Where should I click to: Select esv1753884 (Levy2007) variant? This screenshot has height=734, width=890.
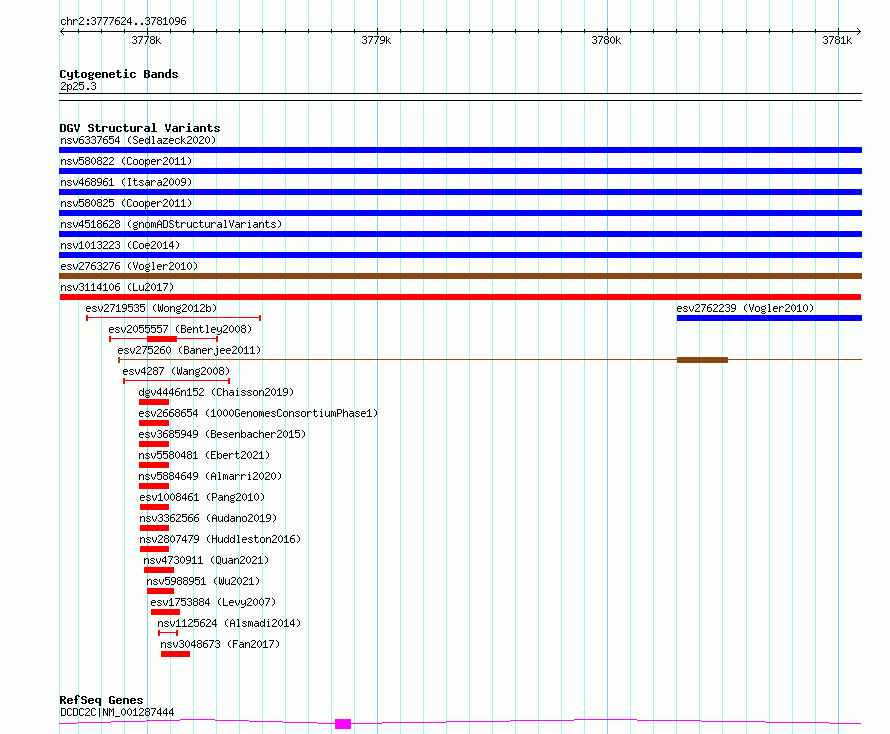pos(213,602)
